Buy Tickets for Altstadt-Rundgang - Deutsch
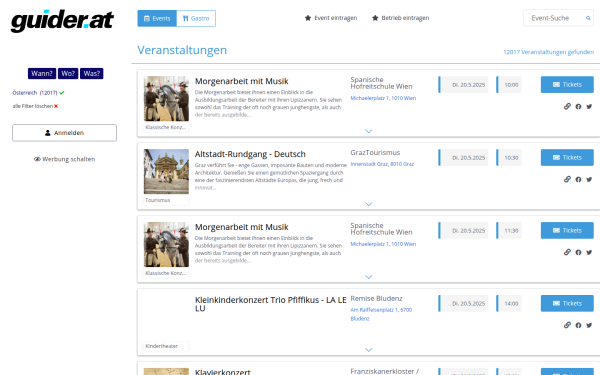Screen dimensions: 600x375 click(567, 157)
